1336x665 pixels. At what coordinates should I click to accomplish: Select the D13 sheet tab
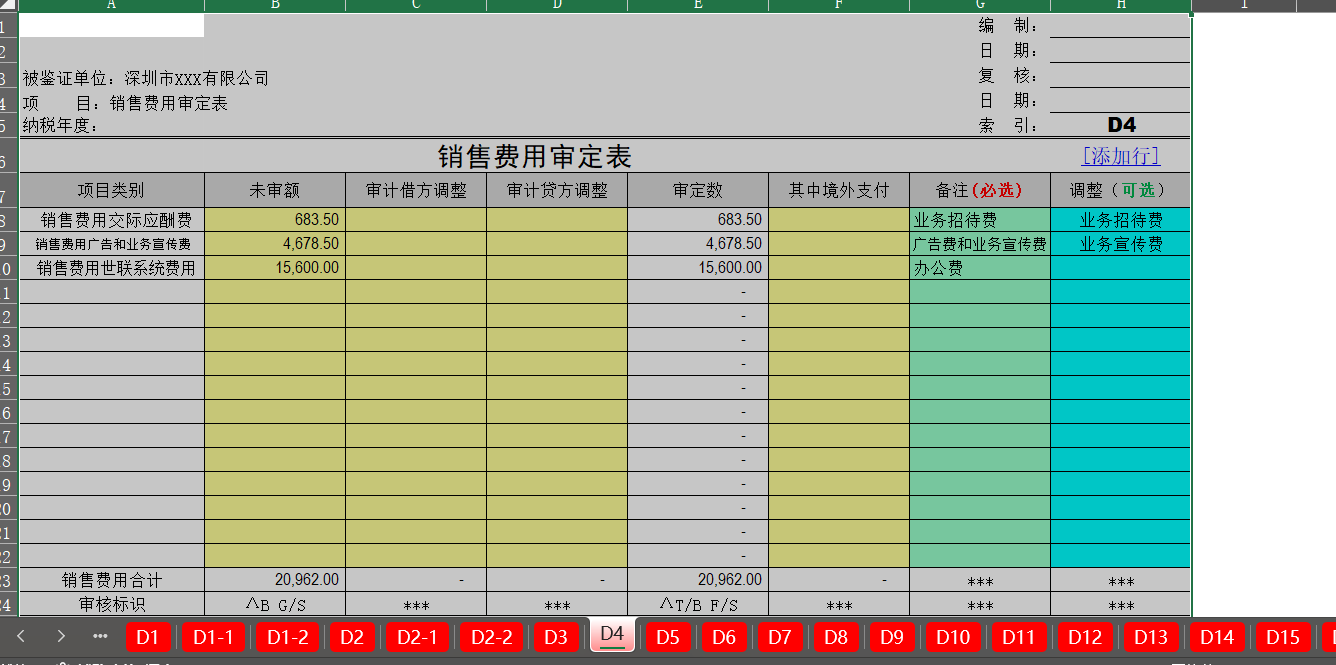[x=1151, y=637]
